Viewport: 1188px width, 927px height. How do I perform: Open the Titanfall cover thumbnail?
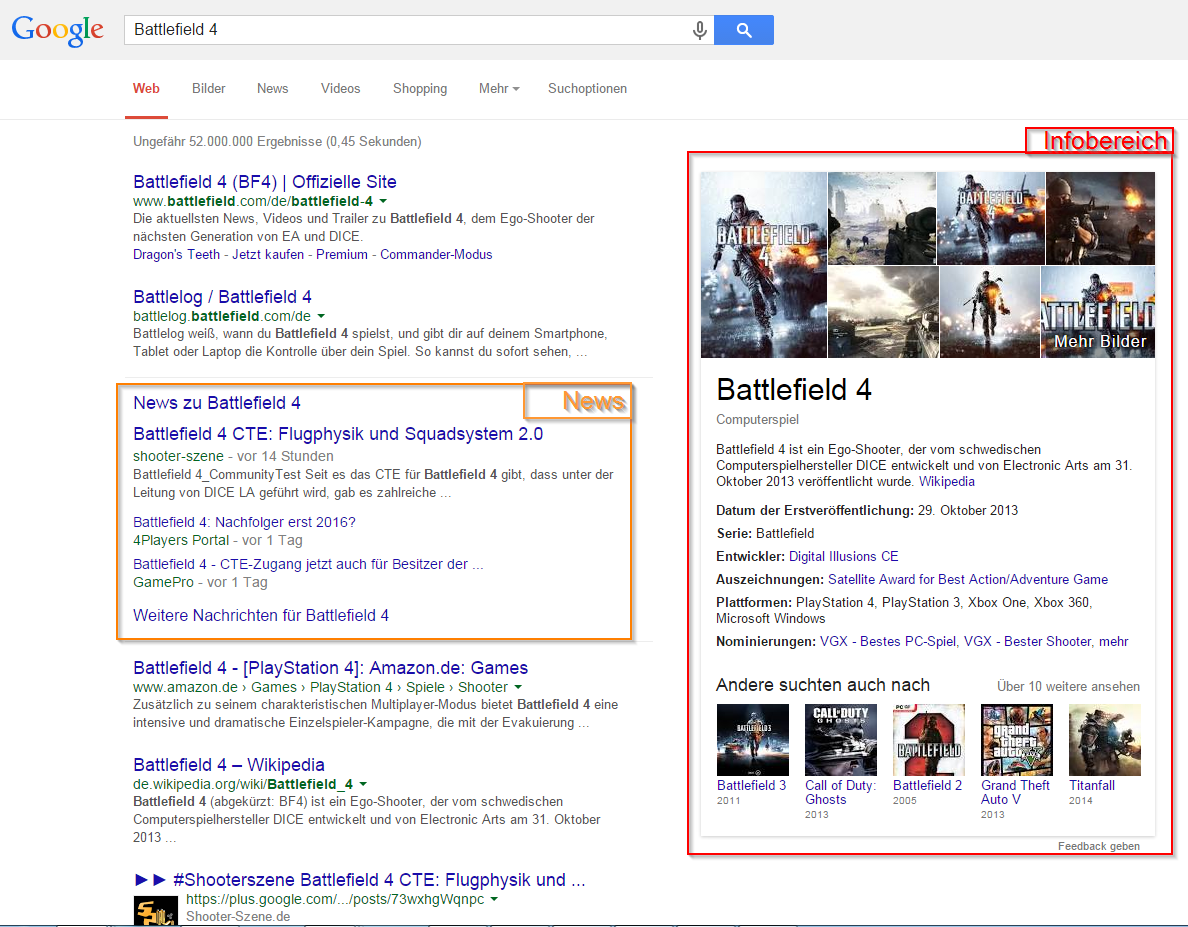1105,740
